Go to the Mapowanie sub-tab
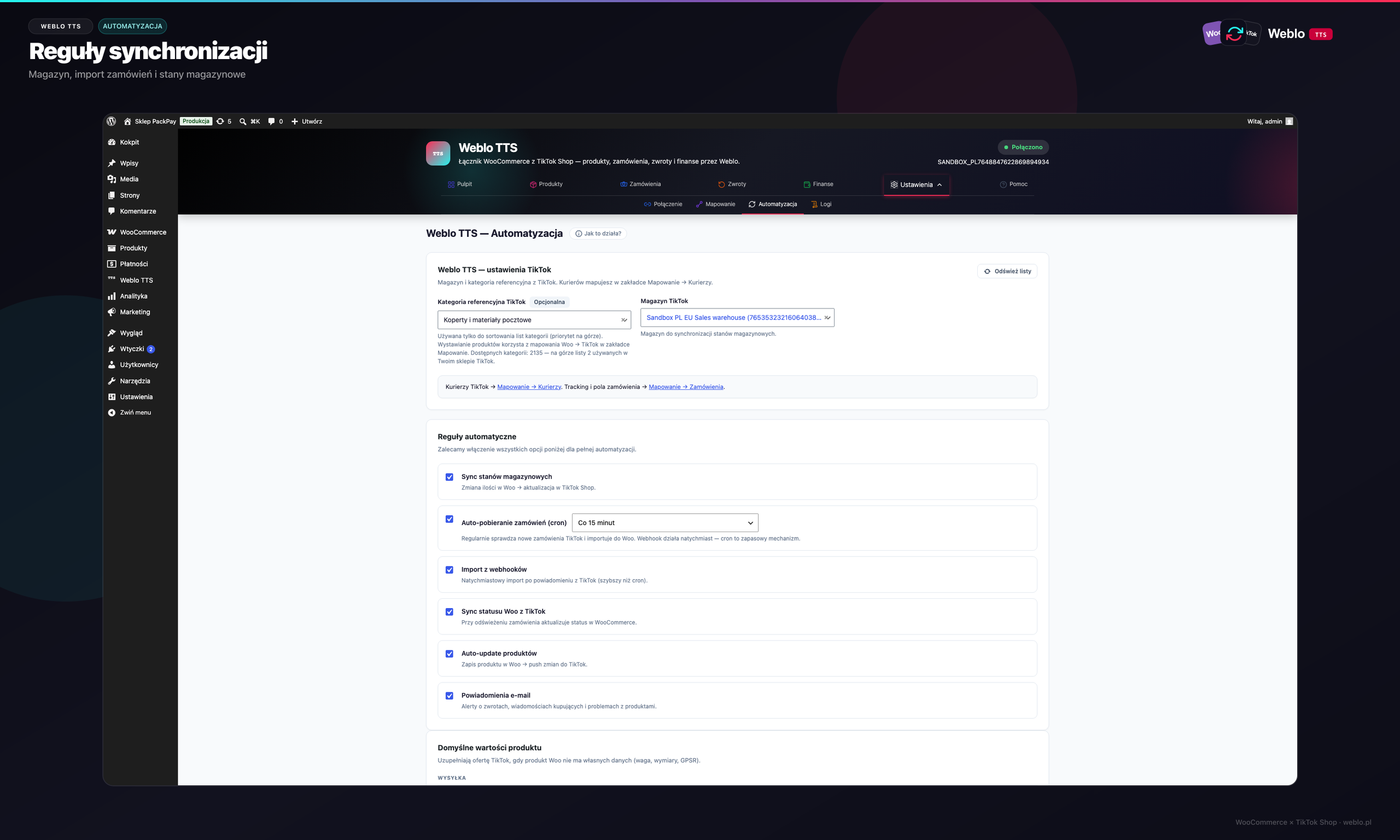This screenshot has width=1400, height=840. 715,205
